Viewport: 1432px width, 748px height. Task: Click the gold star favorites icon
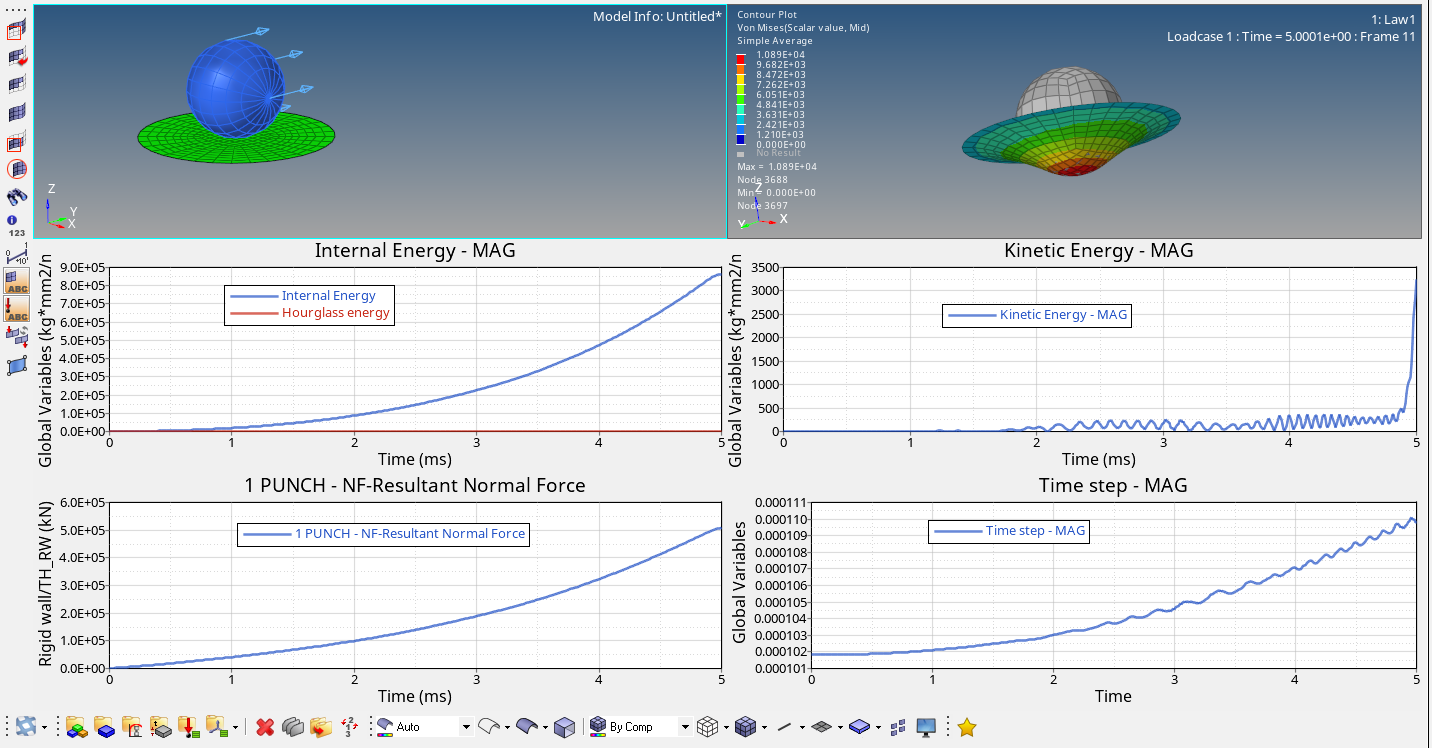click(966, 727)
